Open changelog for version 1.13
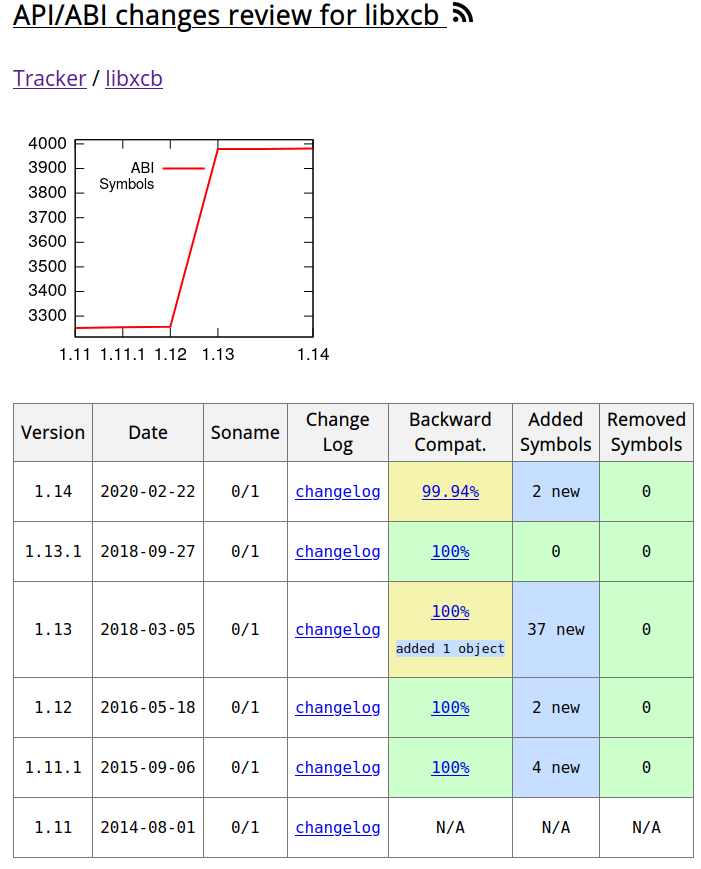701x869 pixels. 337,630
